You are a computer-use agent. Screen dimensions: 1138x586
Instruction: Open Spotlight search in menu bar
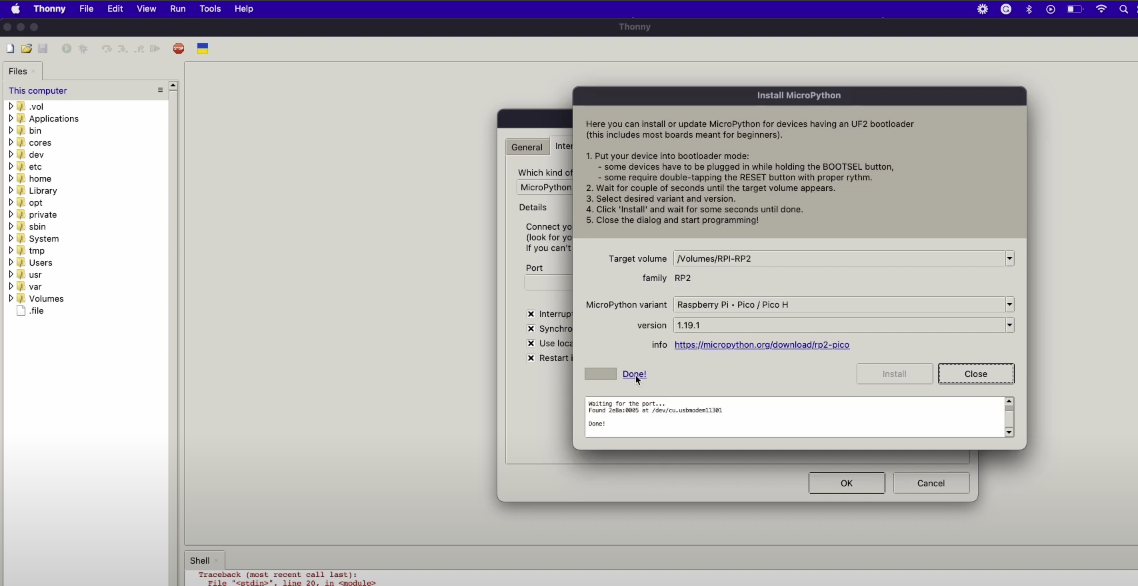point(1123,9)
